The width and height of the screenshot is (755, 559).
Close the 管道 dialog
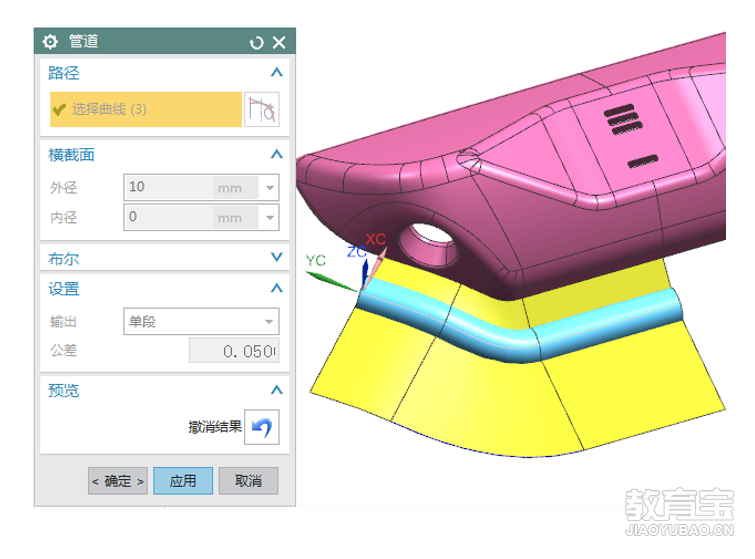[279, 42]
